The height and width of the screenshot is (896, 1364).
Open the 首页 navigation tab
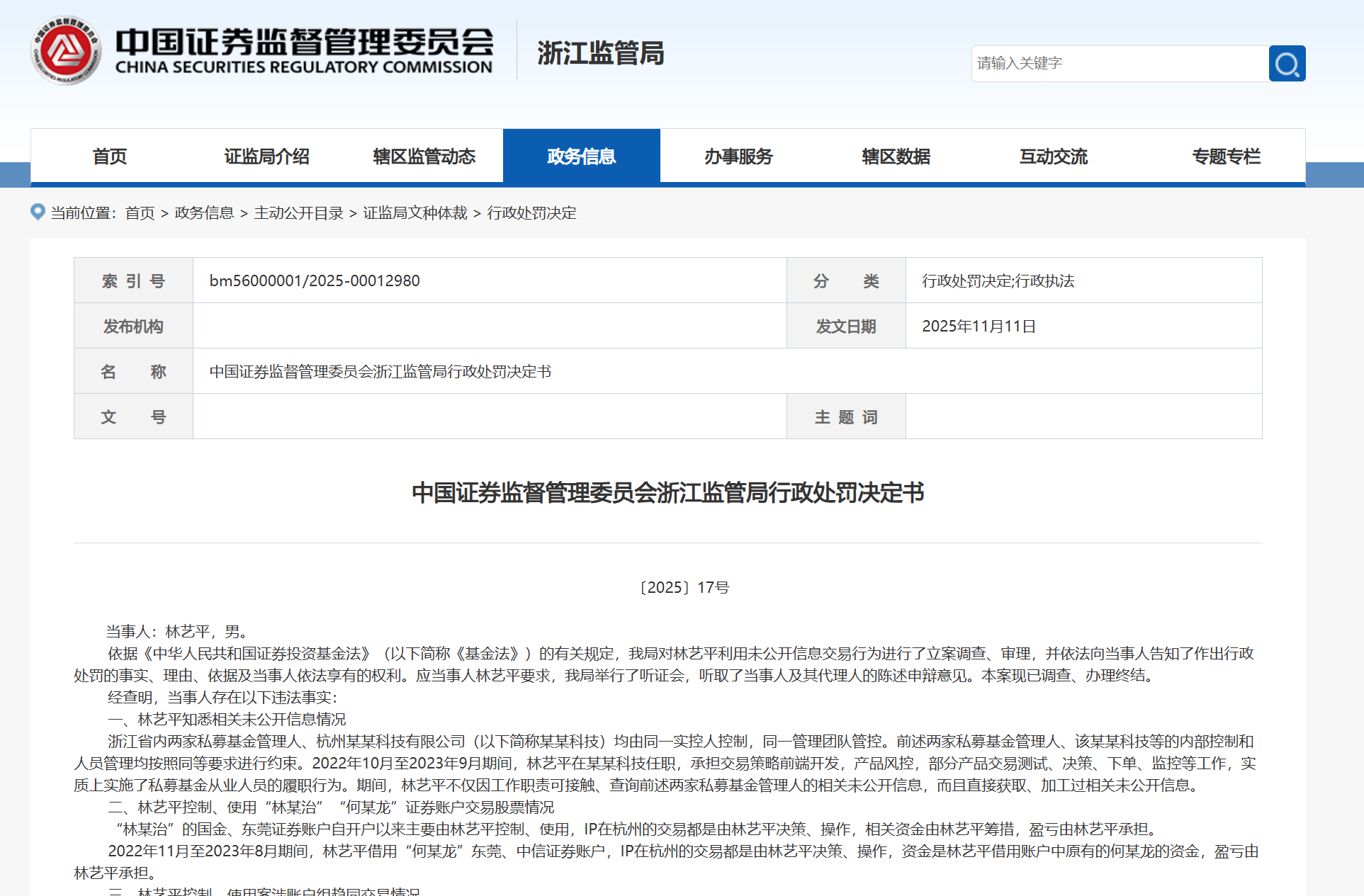click(110, 156)
